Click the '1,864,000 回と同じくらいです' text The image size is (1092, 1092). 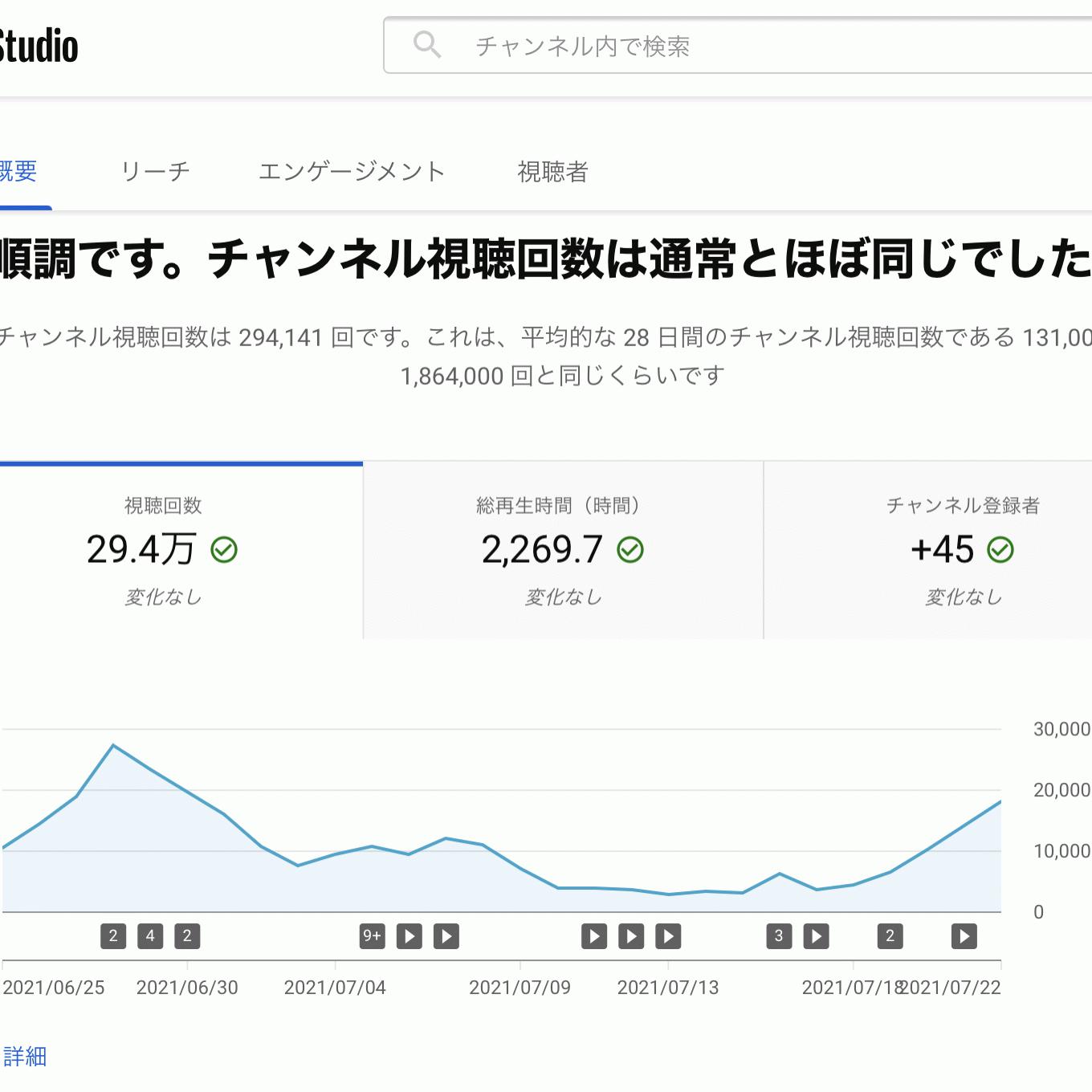[563, 376]
